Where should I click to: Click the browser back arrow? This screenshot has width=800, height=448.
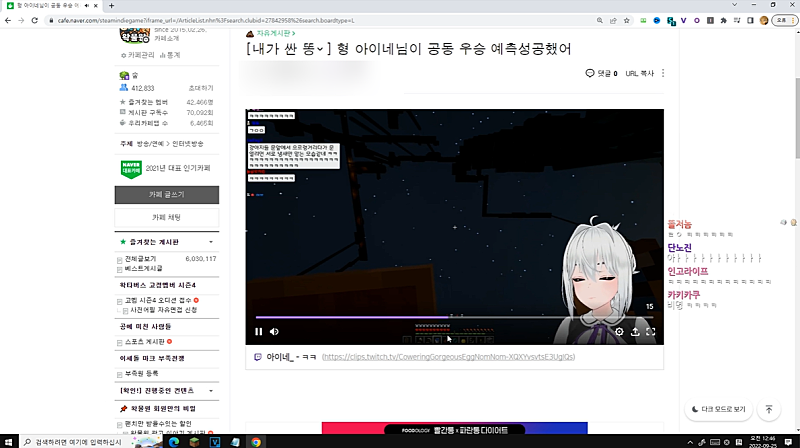[x=8, y=20]
